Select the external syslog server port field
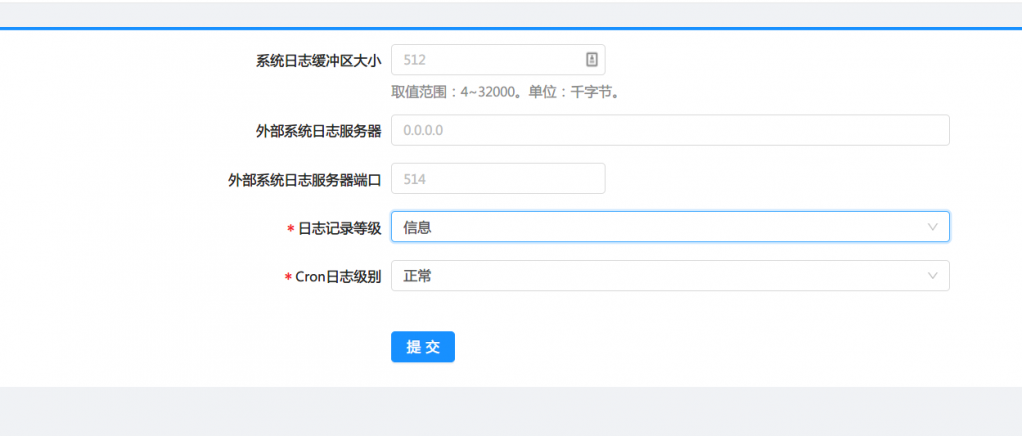This screenshot has width=1022, height=436. [497, 179]
